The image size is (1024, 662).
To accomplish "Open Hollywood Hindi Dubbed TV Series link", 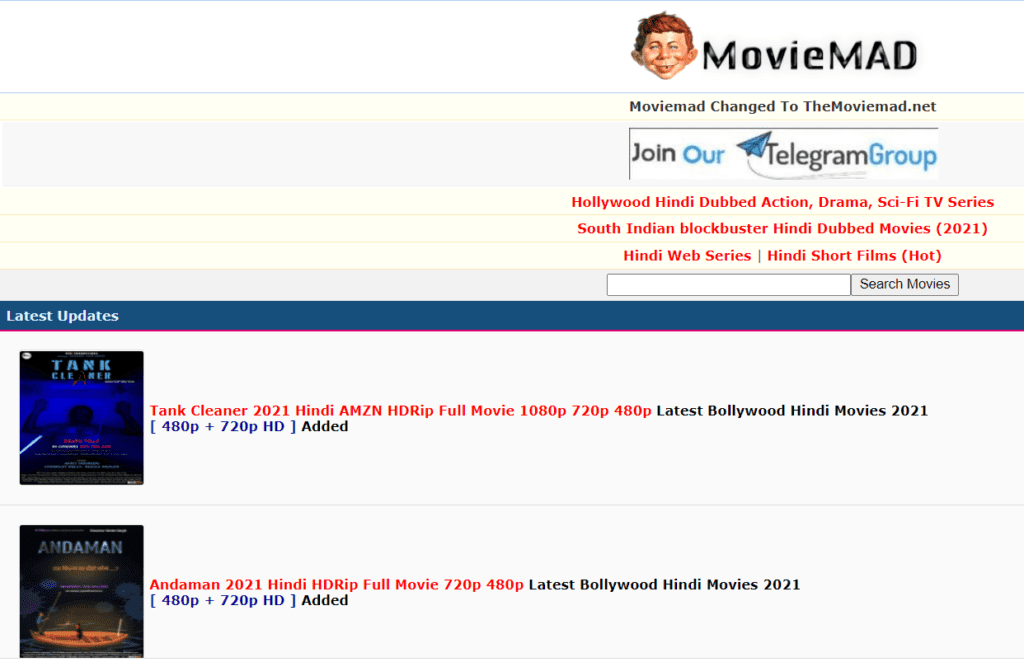I will (x=782, y=202).
